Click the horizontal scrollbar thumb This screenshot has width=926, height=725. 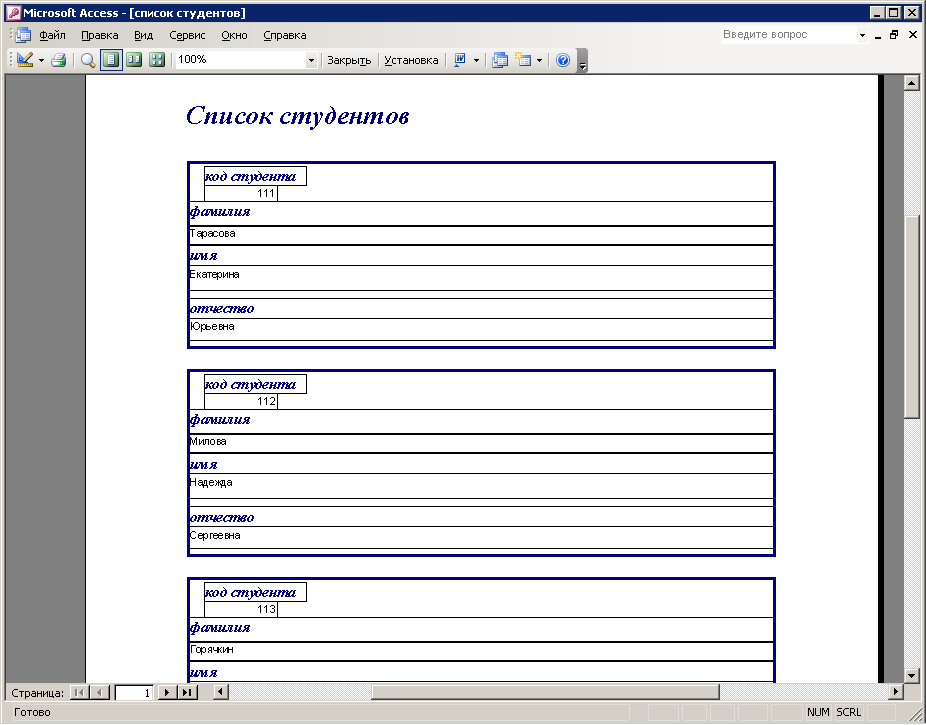click(x=545, y=692)
